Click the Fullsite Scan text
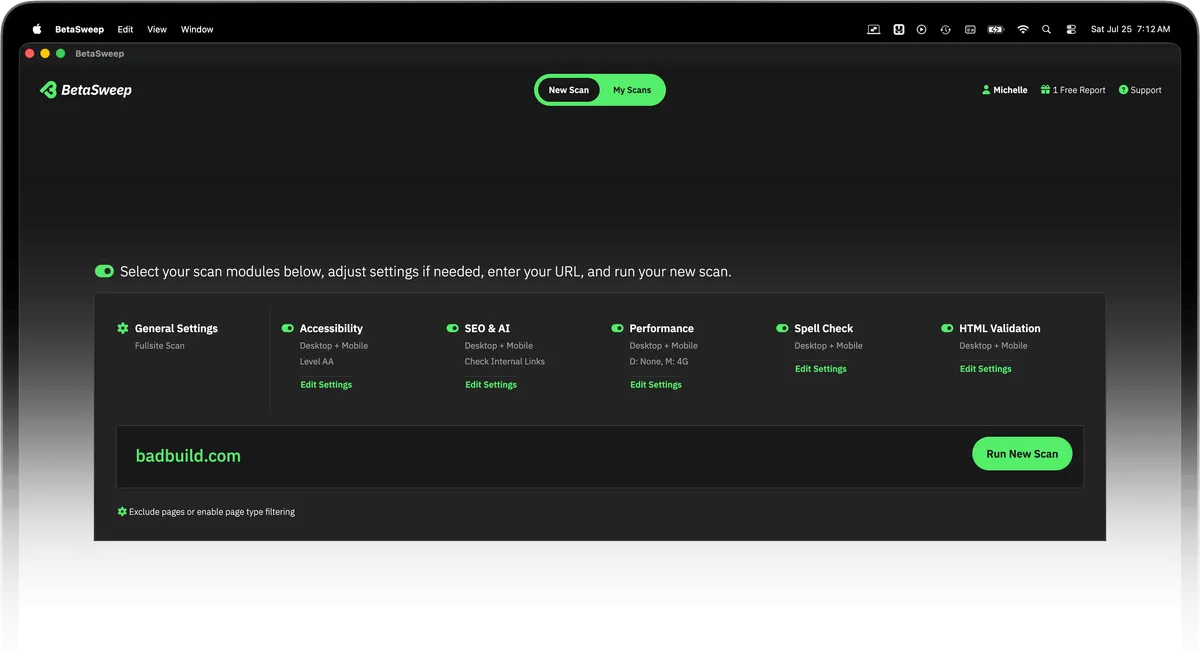The image size is (1200, 665). pyautogui.click(x=160, y=346)
